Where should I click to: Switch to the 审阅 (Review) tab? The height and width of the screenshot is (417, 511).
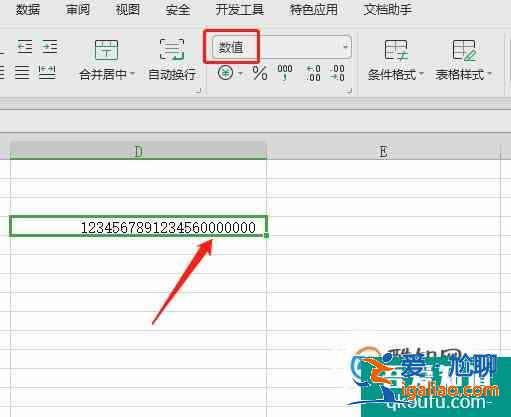point(78,9)
